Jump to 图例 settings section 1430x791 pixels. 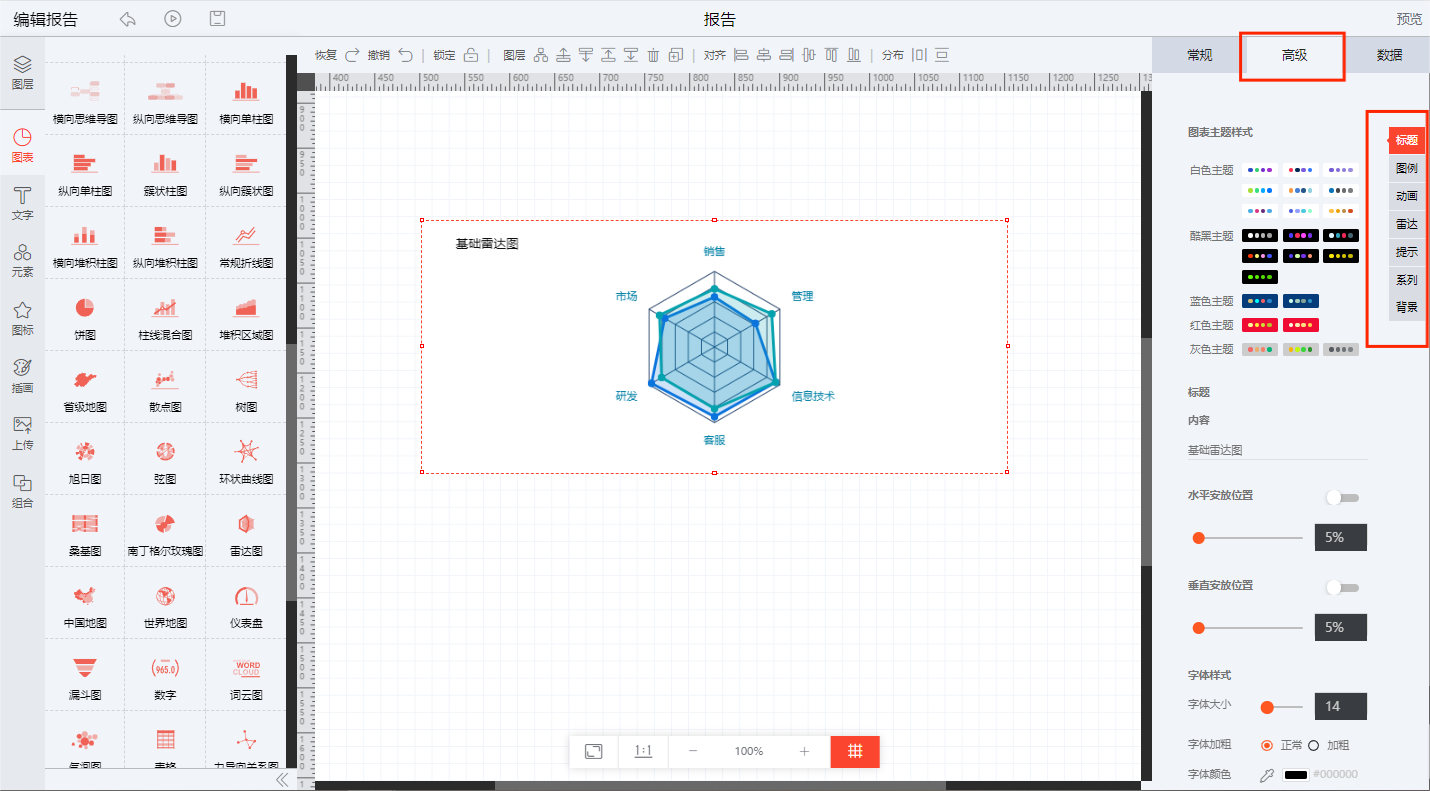1406,168
